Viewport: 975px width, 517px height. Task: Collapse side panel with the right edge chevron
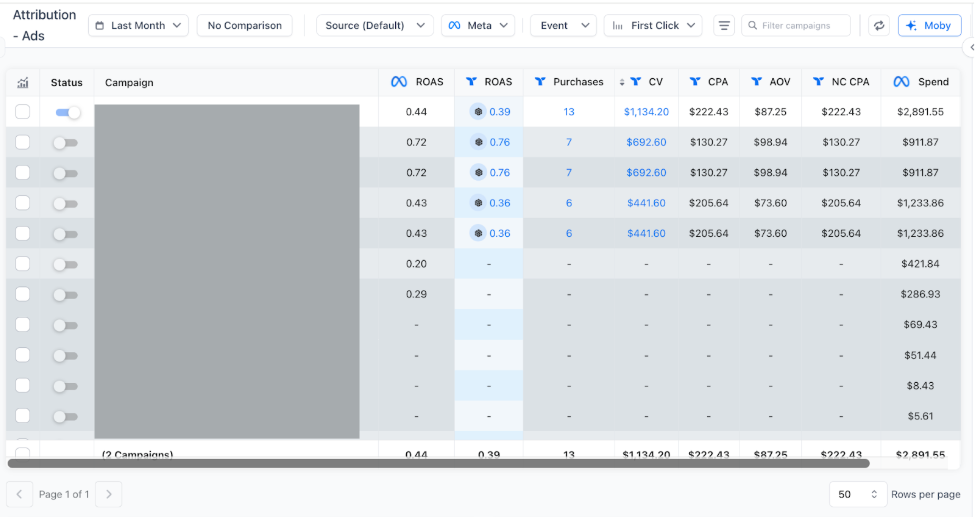pos(969,47)
